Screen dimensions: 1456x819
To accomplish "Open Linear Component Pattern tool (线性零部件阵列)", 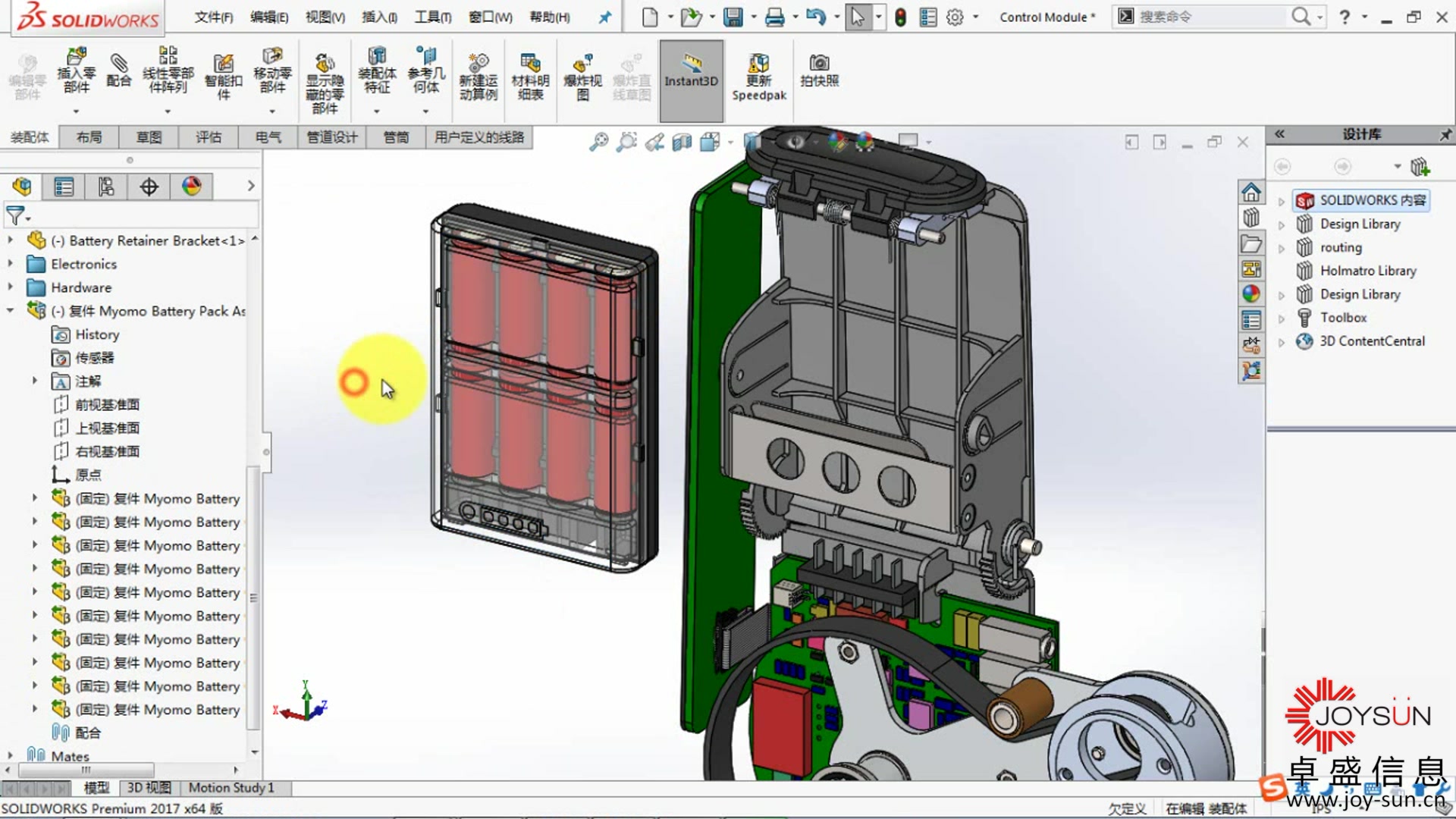I will pyautogui.click(x=168, y=70).
